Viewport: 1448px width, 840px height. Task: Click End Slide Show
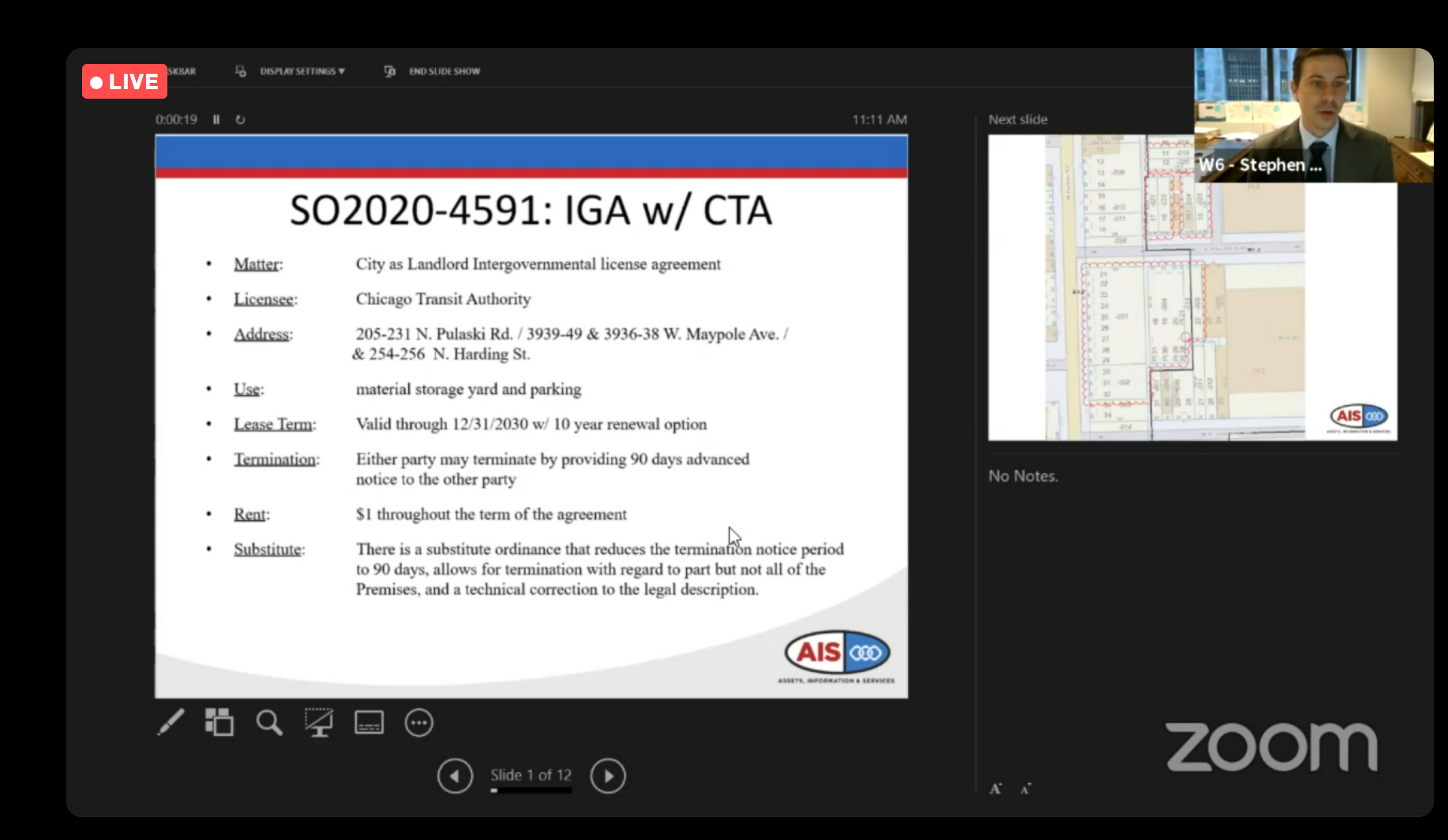(445, 71)
